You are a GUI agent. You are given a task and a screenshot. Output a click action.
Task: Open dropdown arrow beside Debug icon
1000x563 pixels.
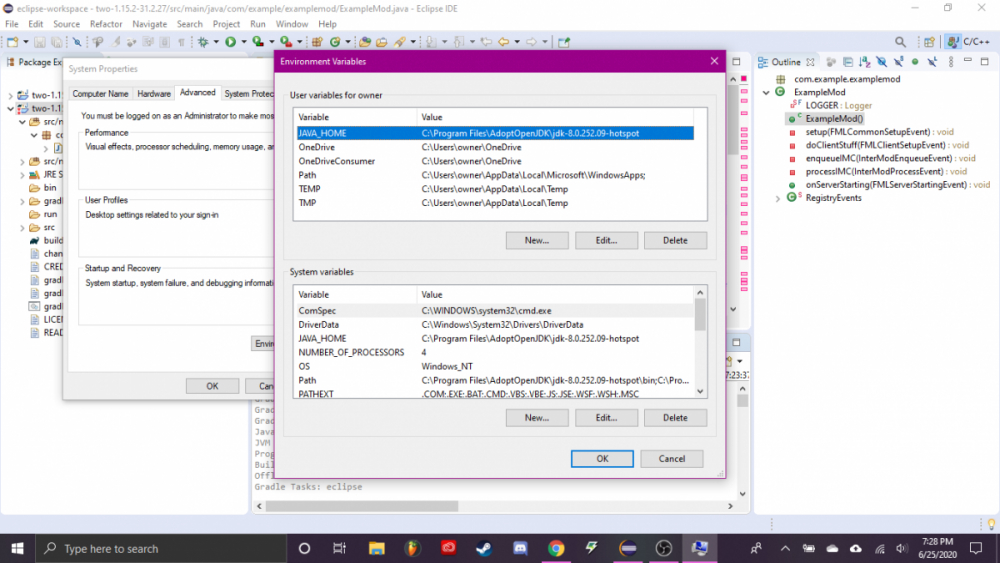click(x=216, y=42)
